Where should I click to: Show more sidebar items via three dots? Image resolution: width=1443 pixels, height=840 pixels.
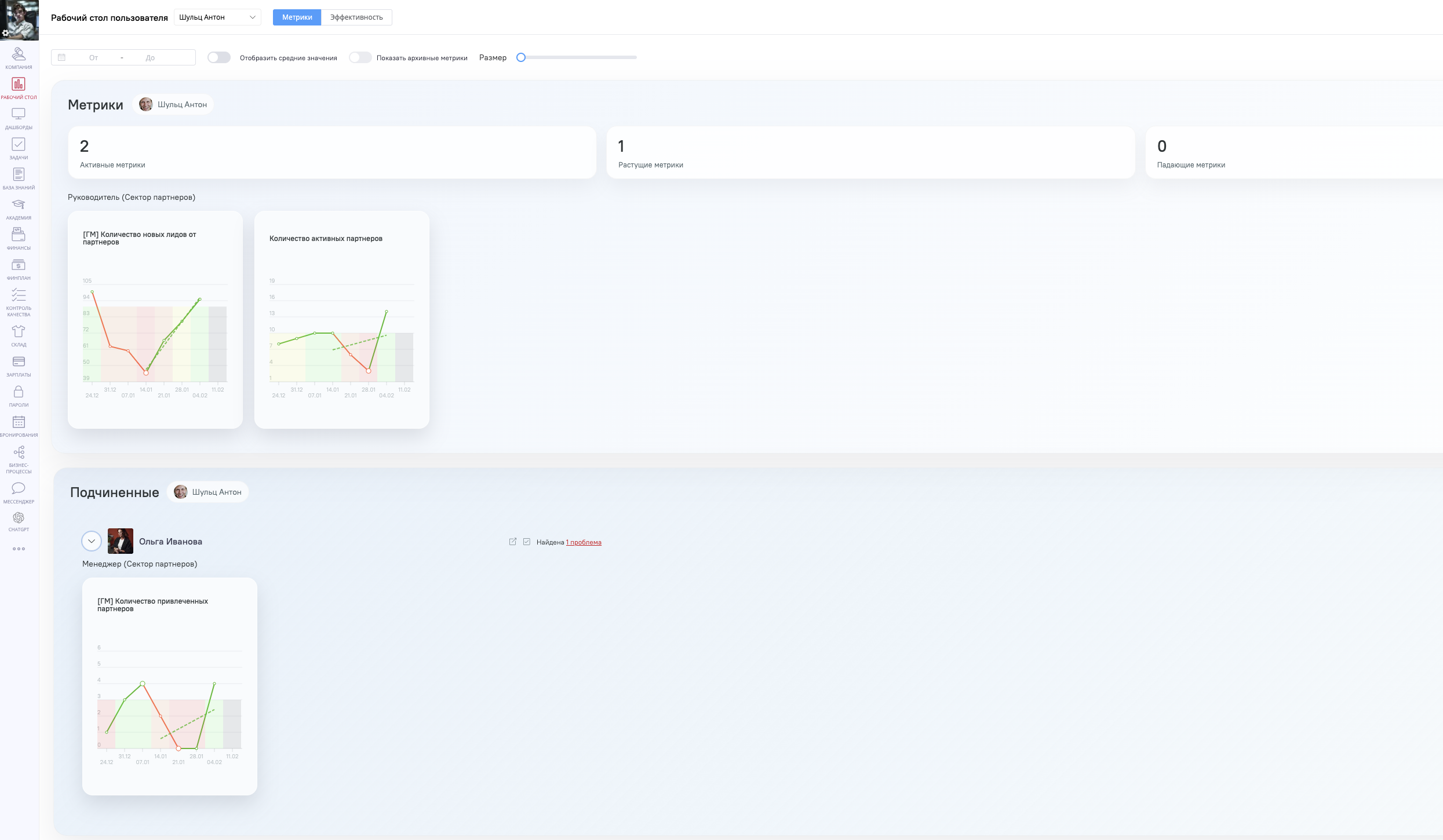click(x=19, y=549)
